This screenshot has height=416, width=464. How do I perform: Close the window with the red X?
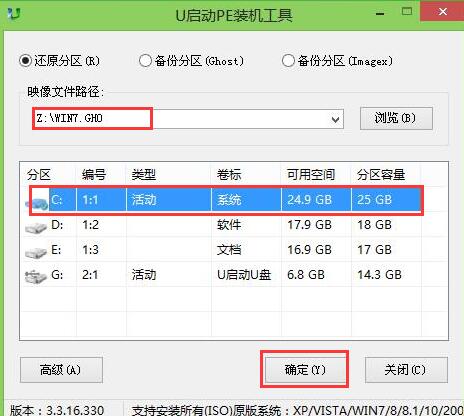click(x=442, y=12)
